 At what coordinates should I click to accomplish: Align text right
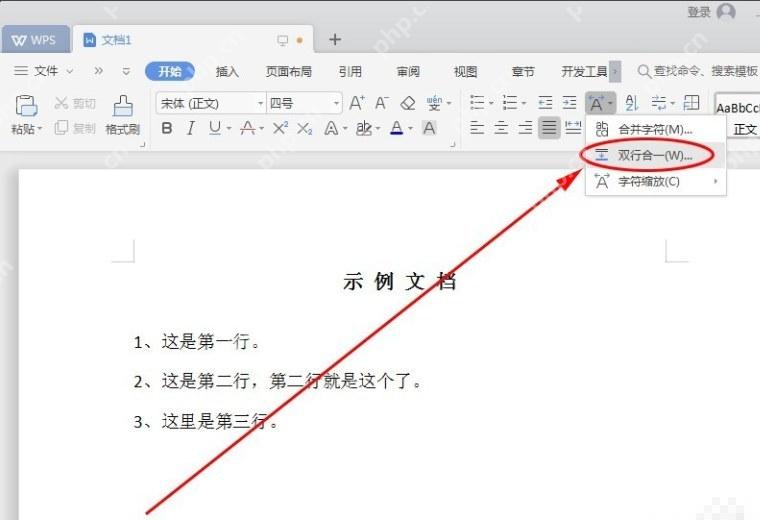pyautogui.click(x=525, y=128)
